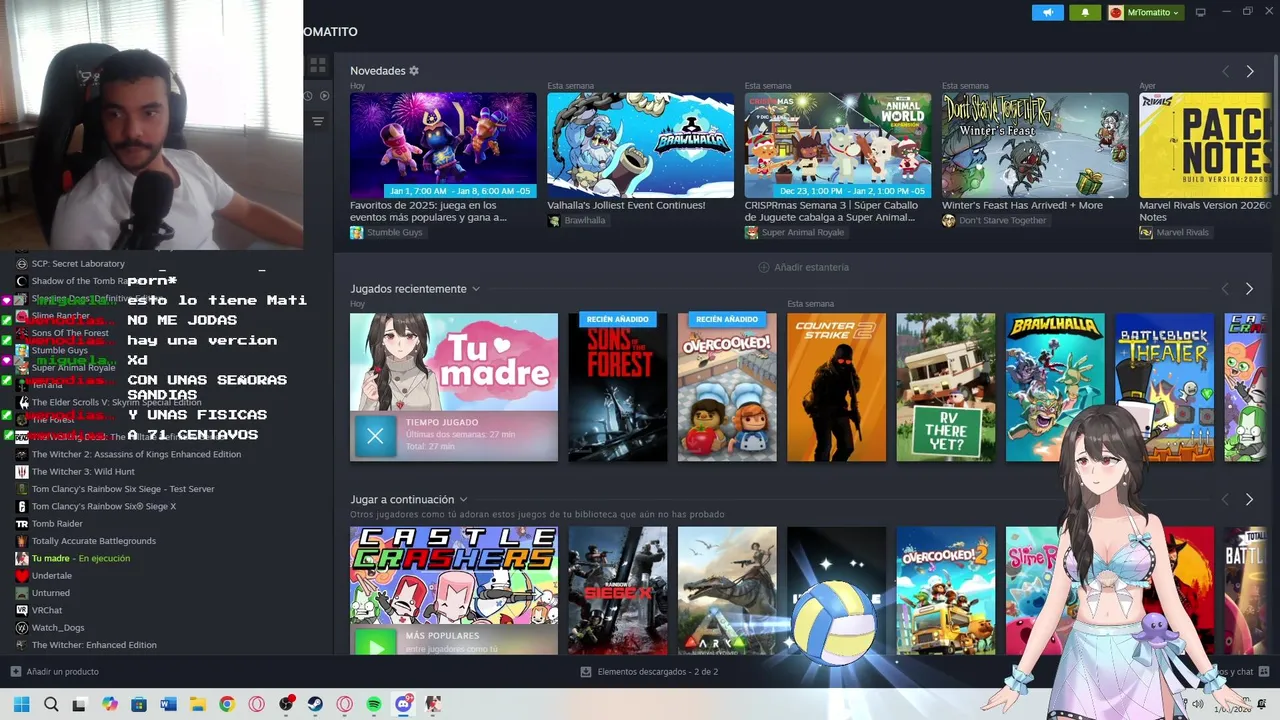The height and width of the screenshot is (720, 1280).
Task: Toggle library grid view icon
Action: 318,65
